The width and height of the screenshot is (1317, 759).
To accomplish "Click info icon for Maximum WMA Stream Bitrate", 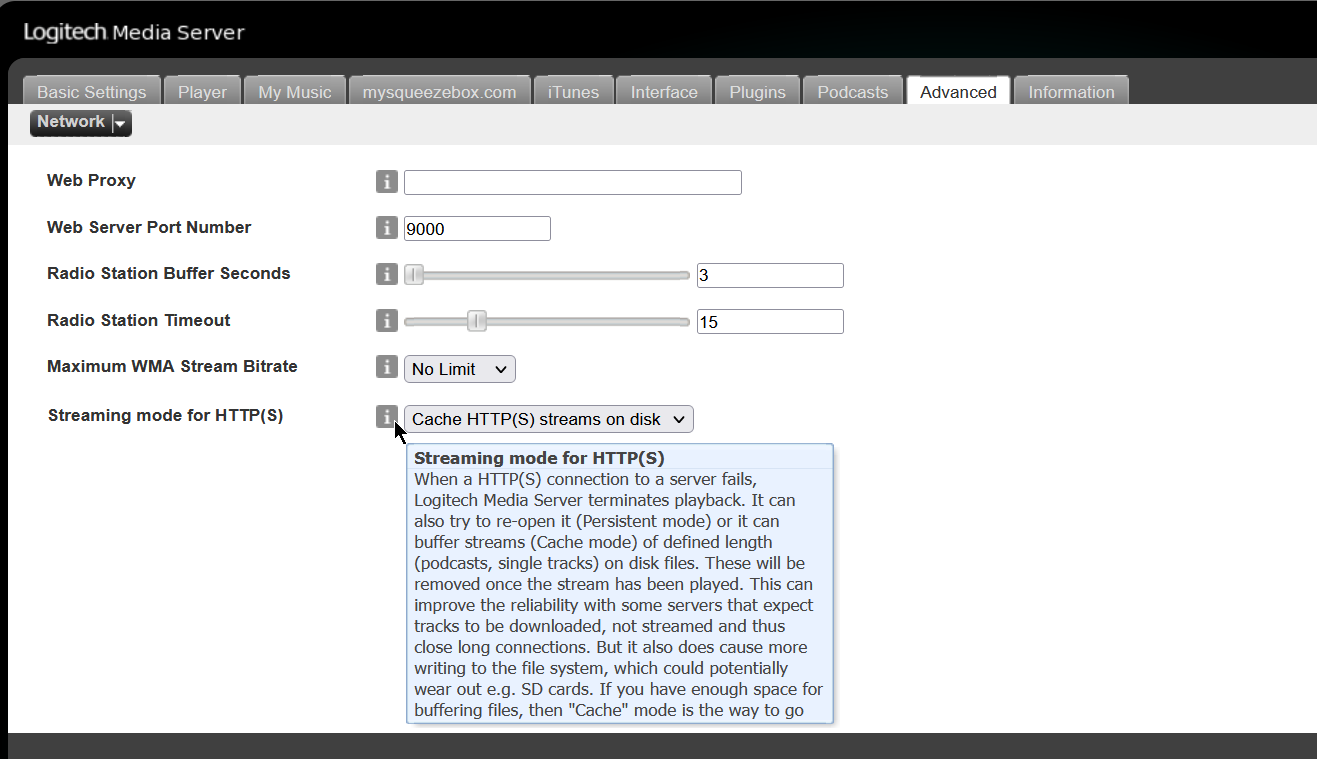I will click(387, 367).
